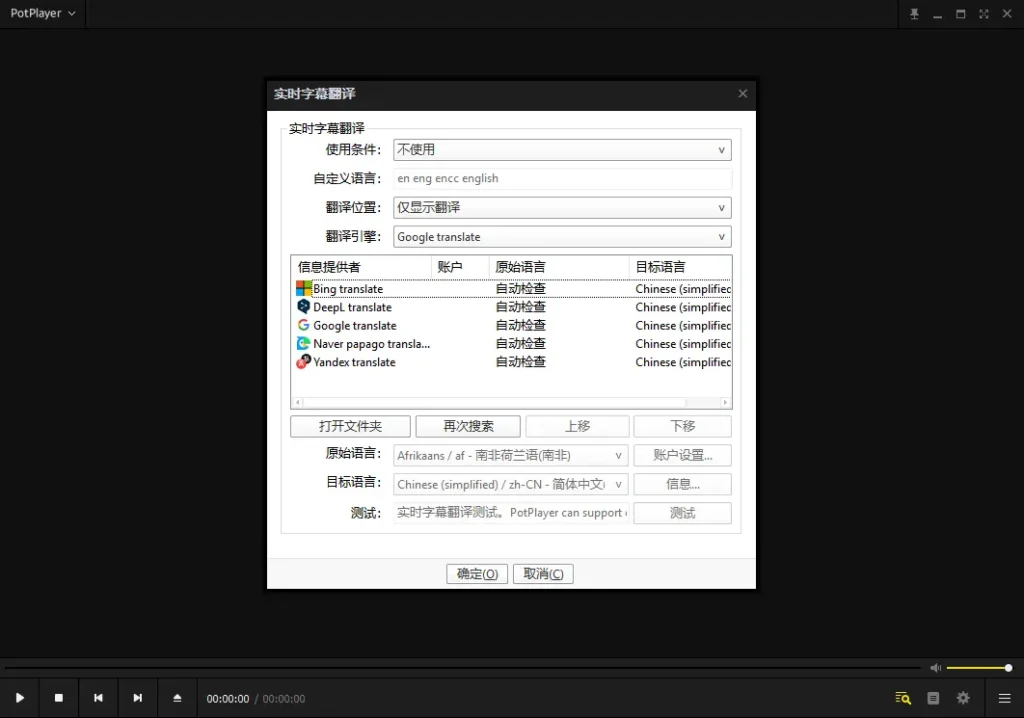Click the horizontal scrollbar right arrow
Screen dimensions: 1024x718
(x=725, y=402)
